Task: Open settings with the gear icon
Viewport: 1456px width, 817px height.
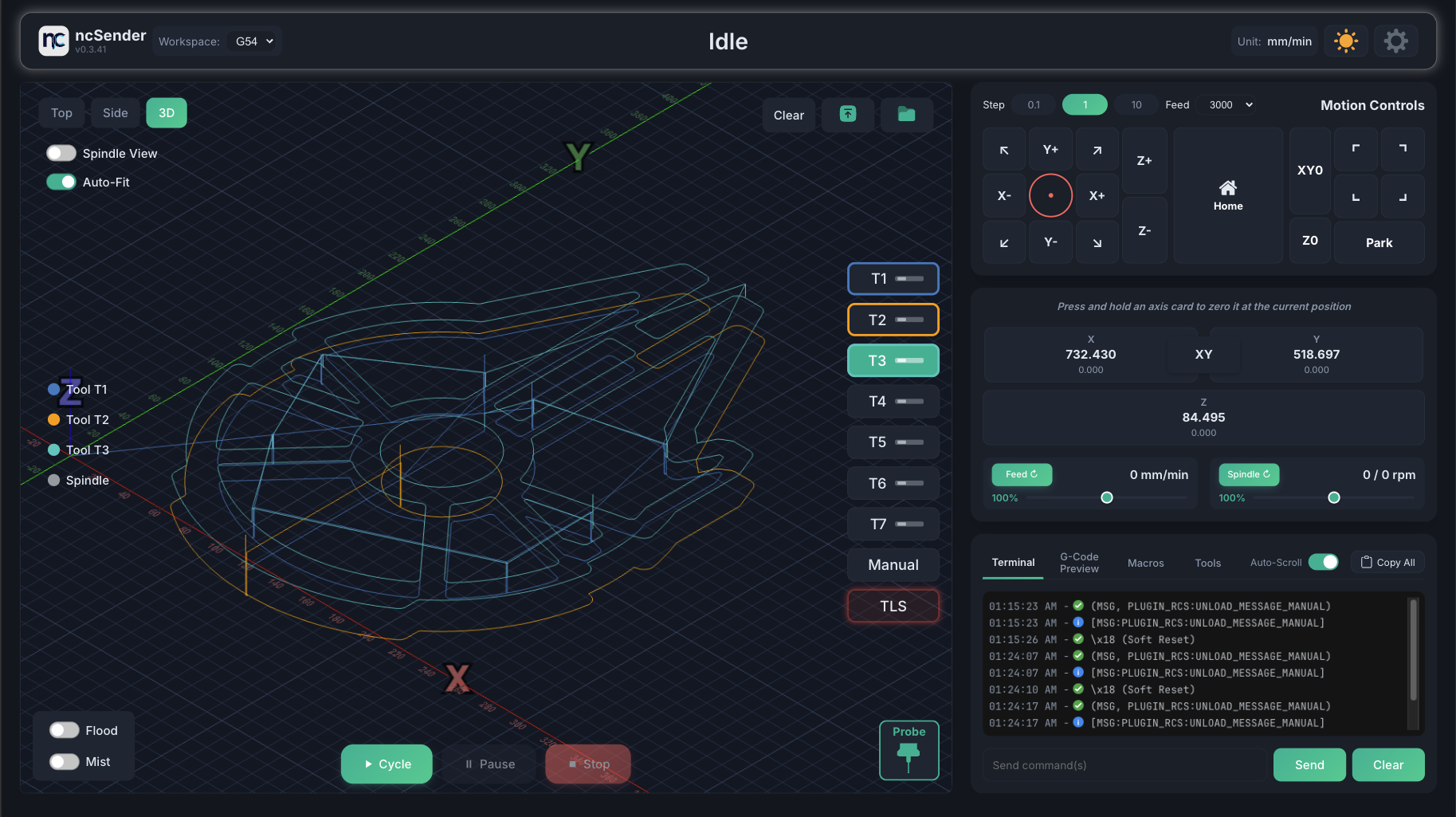Action: coord(1395,41)
